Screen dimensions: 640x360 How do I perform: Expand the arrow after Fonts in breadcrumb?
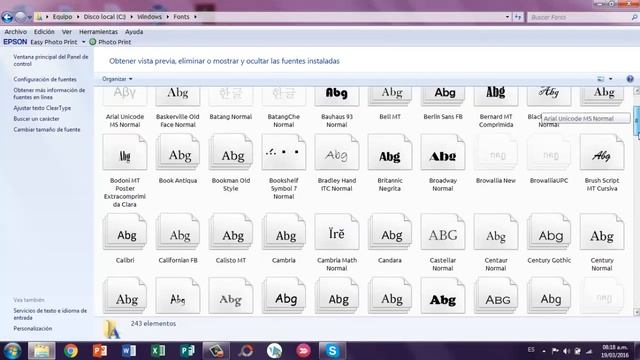click(195, 17)
